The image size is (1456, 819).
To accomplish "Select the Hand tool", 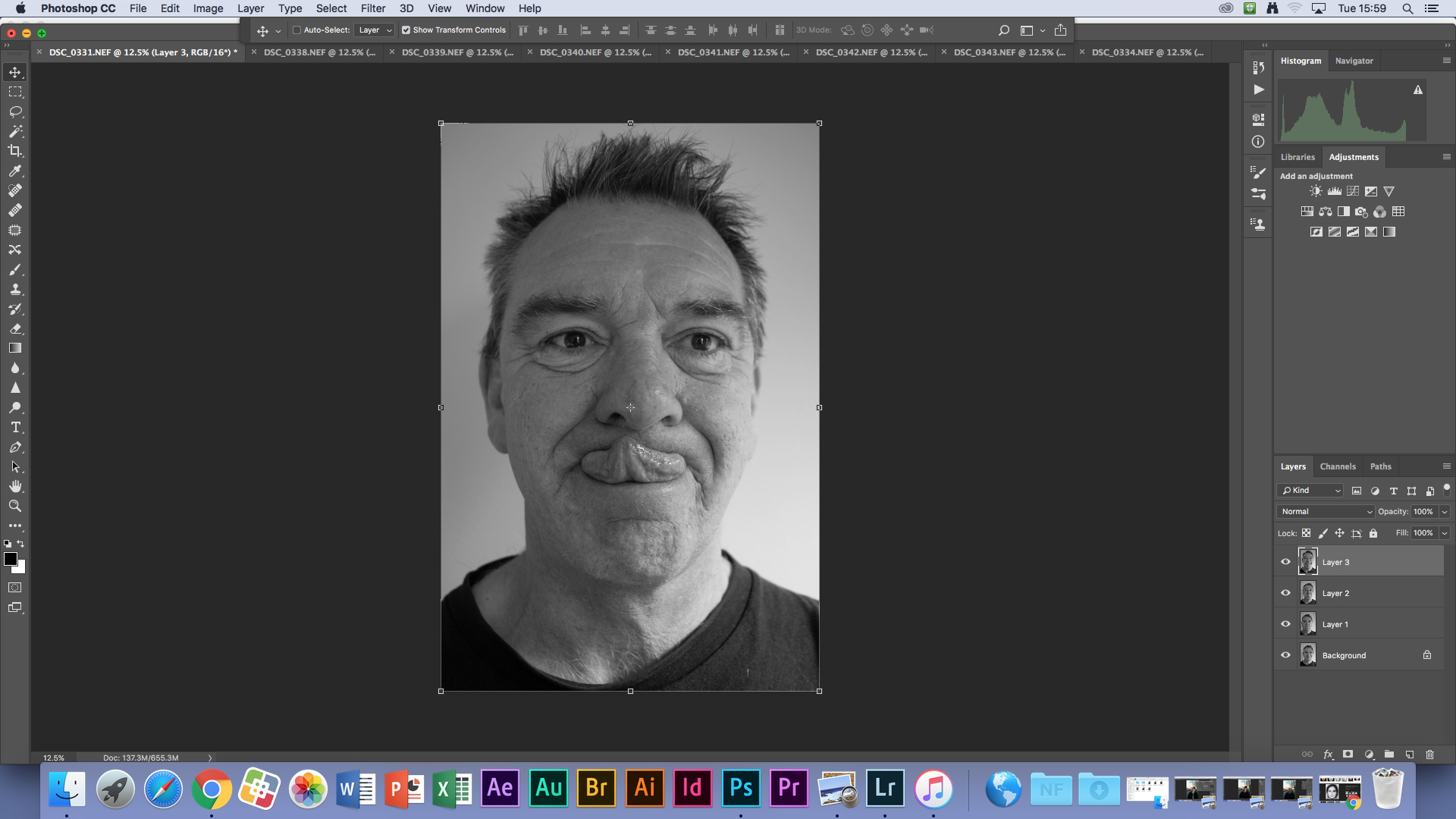I will pos(14,486).
